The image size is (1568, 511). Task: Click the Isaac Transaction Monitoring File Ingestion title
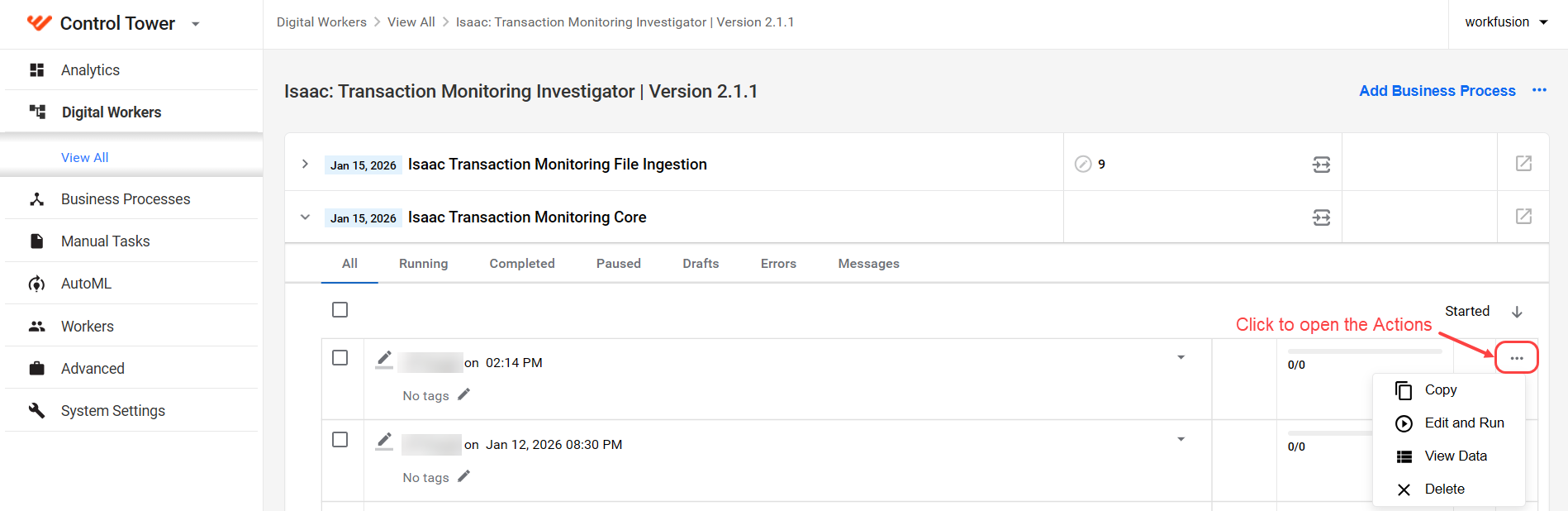558,165
